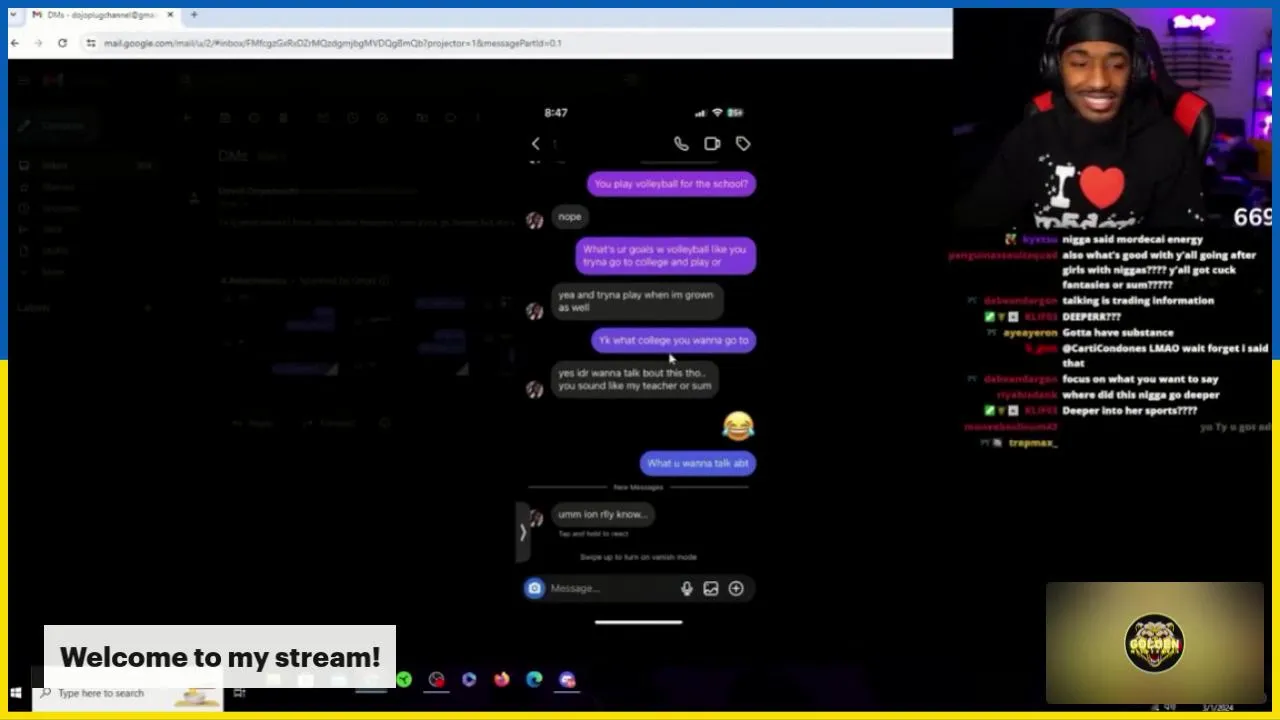This screenshot has height=720, width=1280.
Task: Click the Golden bear logo thumbnail
Action: click(x=1155, y=643)
